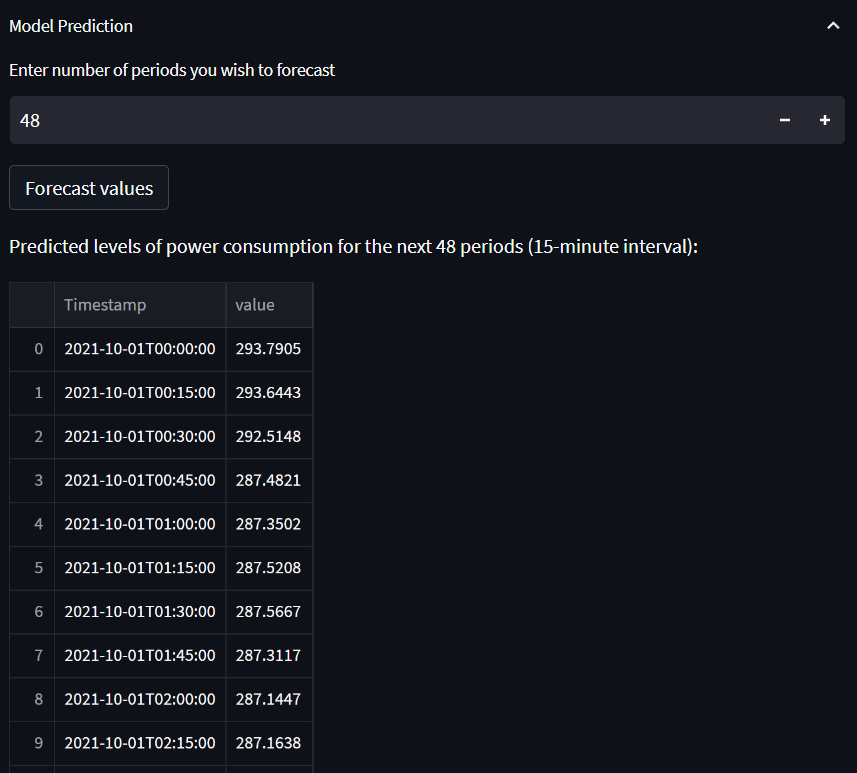Click the minus icon to decrease periods

pos(784,120)
